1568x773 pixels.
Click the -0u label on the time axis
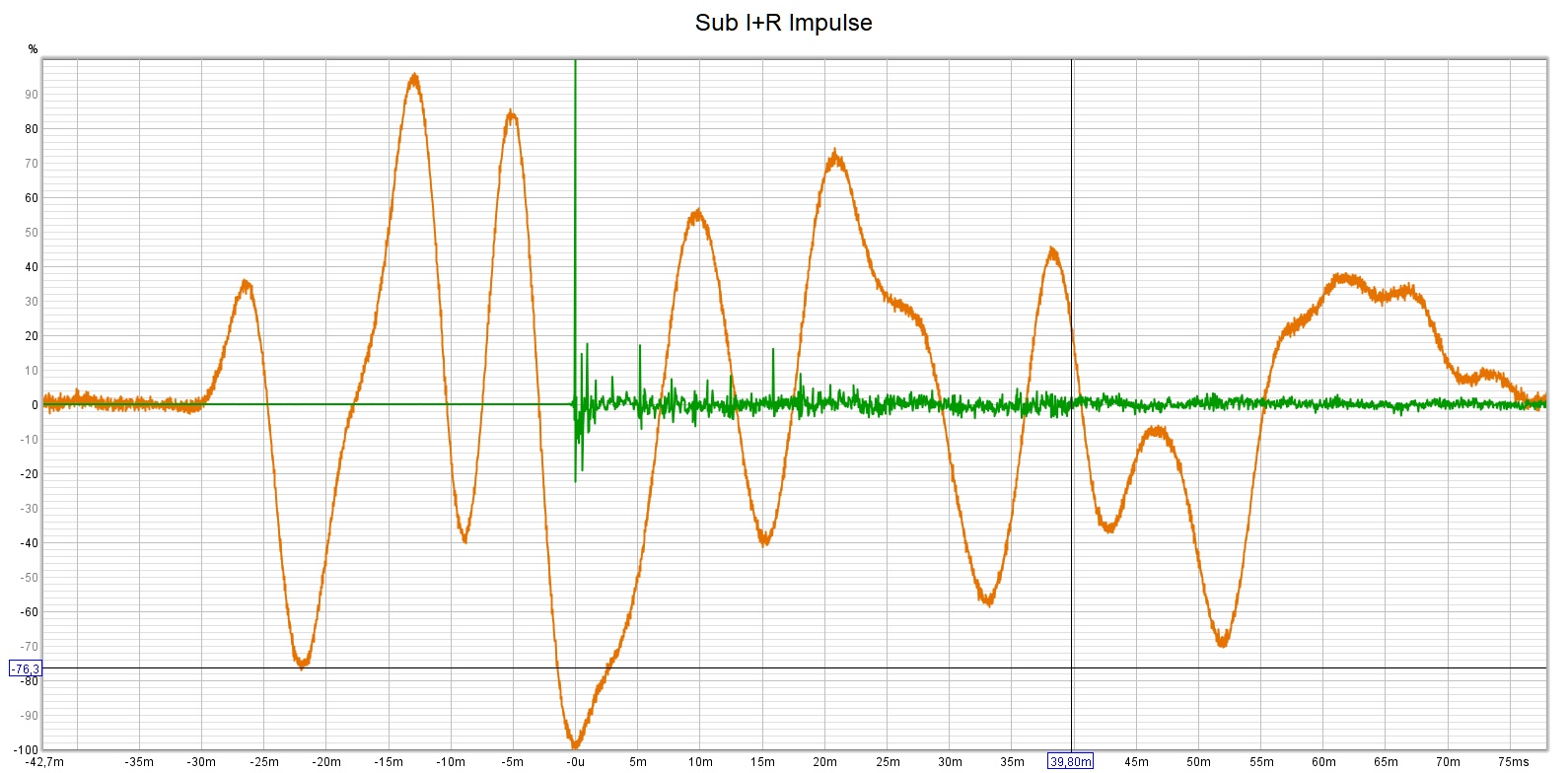(575, 761)
